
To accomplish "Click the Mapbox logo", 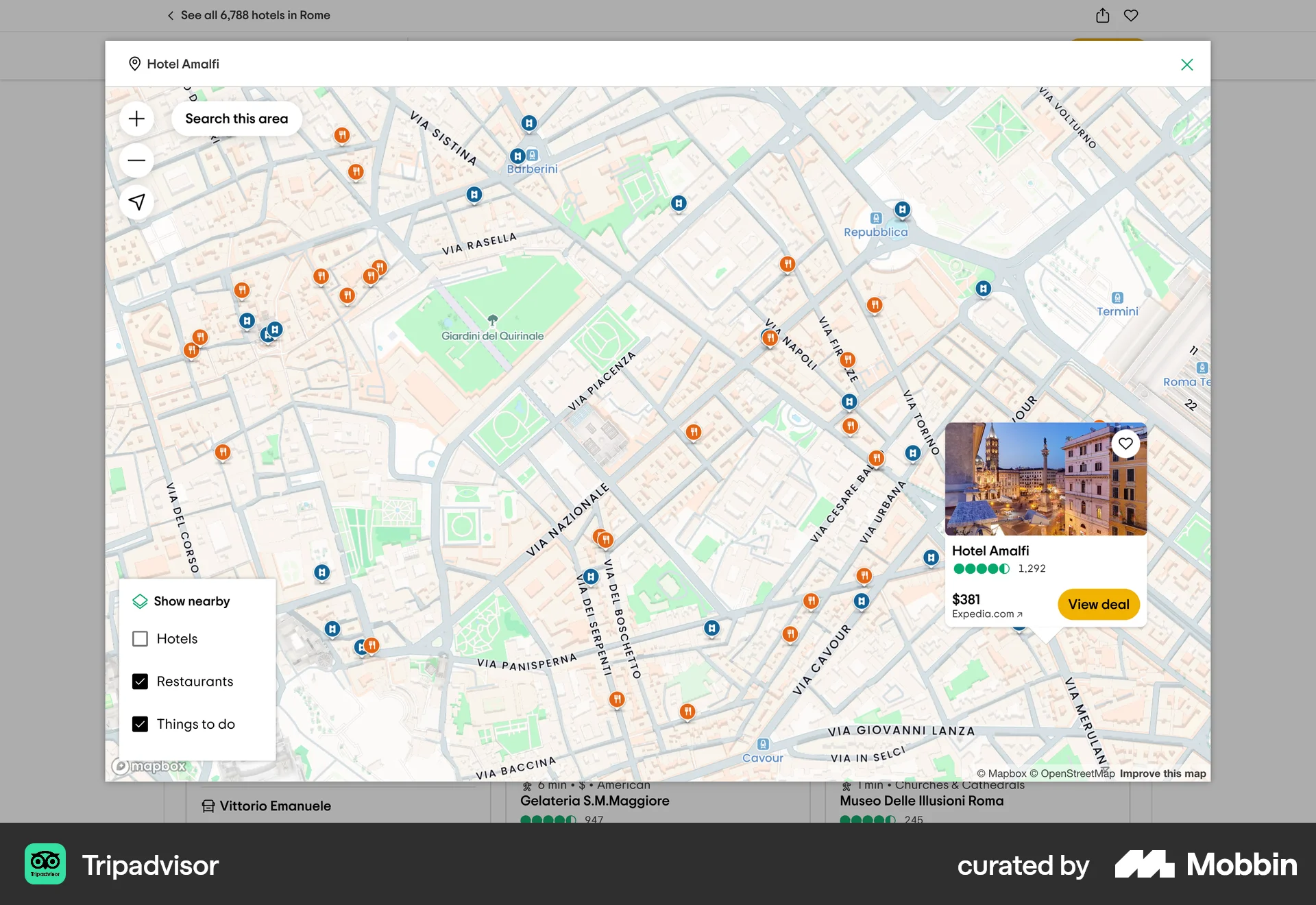I will tap(147, 767).
